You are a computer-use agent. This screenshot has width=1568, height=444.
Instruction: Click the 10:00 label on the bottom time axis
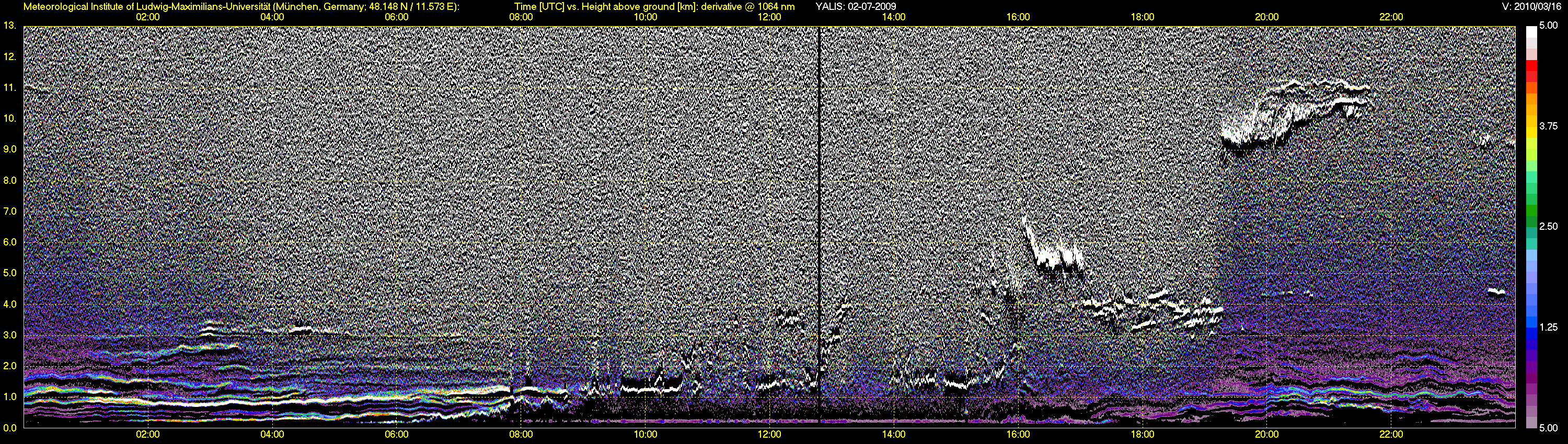pyautogui.click(x=645, y=435)
